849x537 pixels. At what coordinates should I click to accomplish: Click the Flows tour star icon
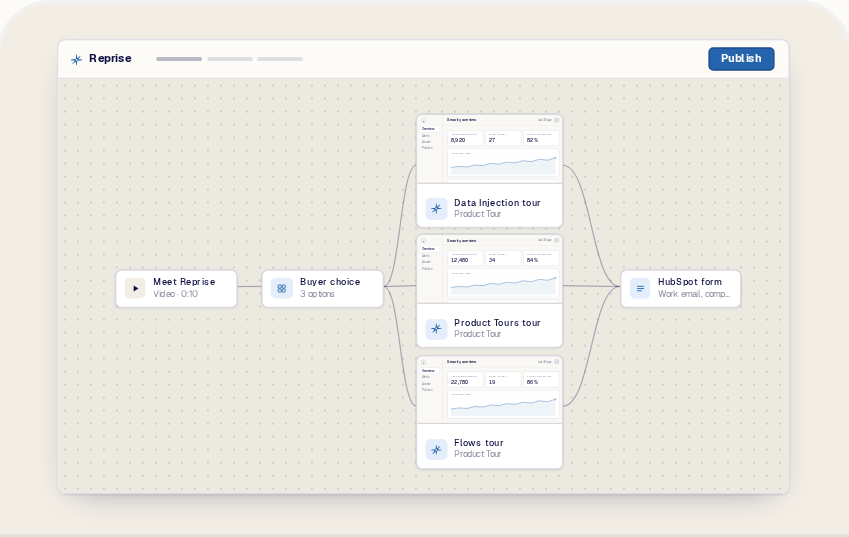436,449
